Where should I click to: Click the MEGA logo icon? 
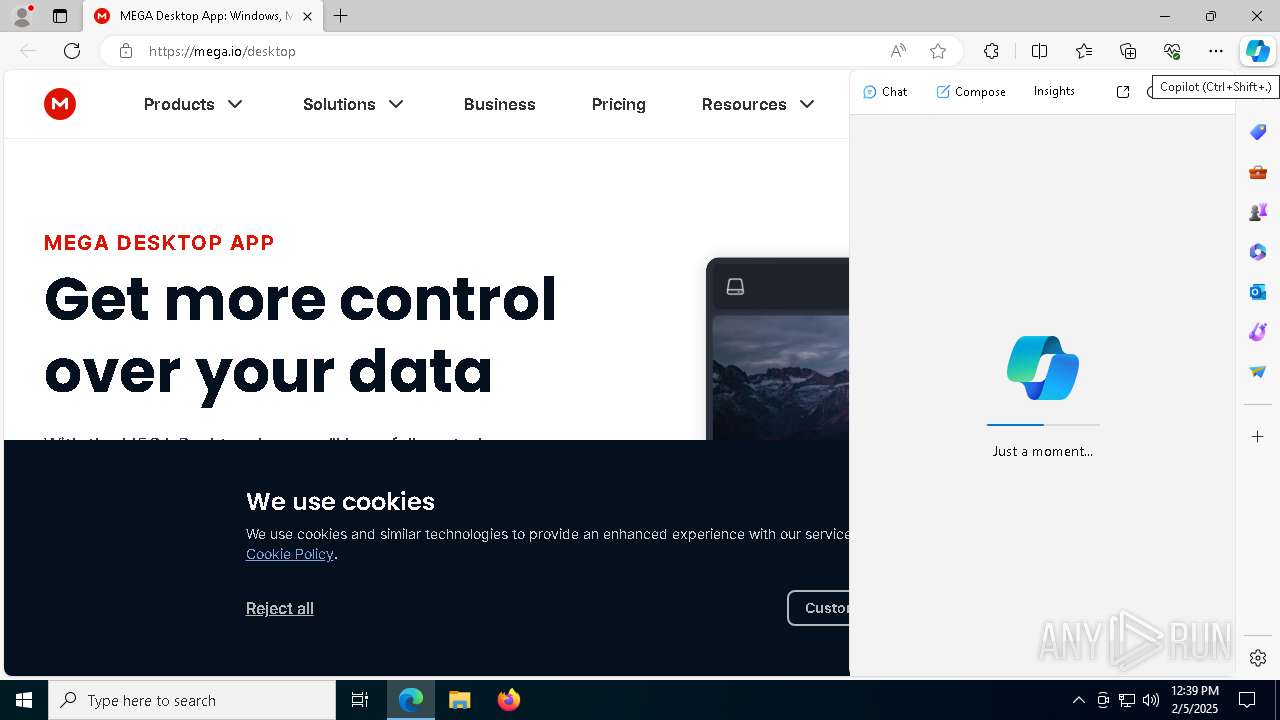(x=60, y=104)
